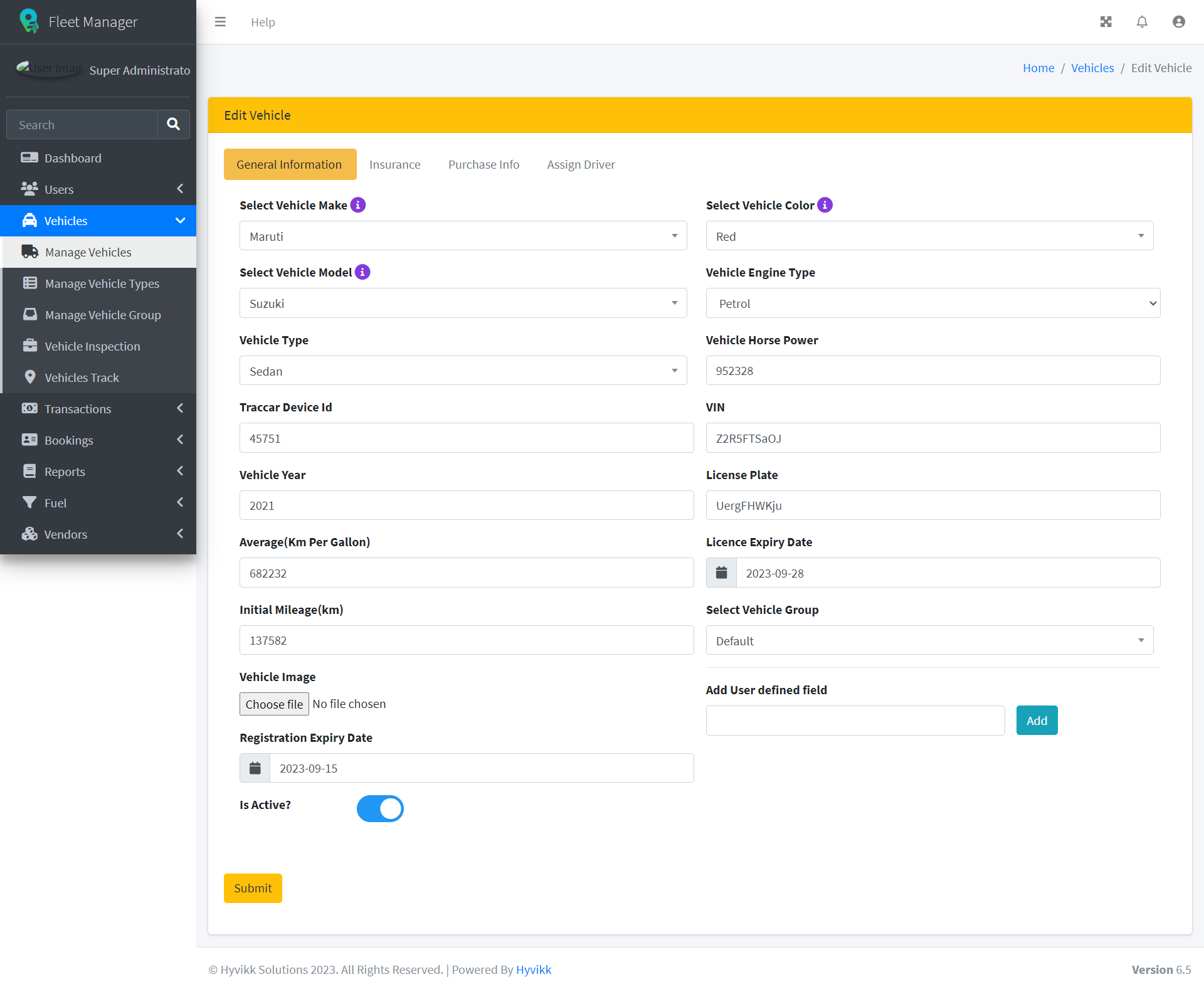Click calendar icon for Licence Expiry Date
This screenshot has height=1004, width=1204.
click(721, 573)
